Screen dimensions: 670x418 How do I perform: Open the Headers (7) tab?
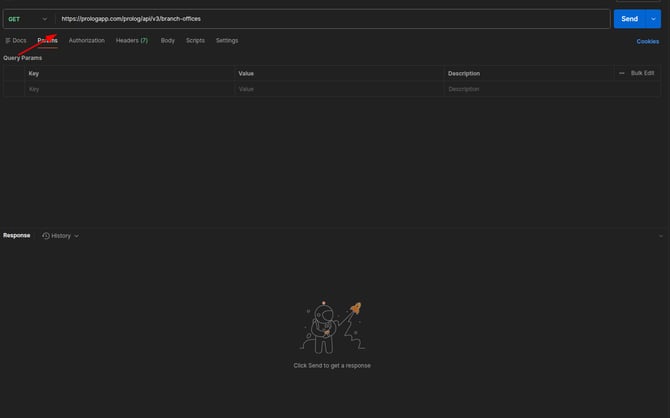pyautogui.click(x=132, y=41)
